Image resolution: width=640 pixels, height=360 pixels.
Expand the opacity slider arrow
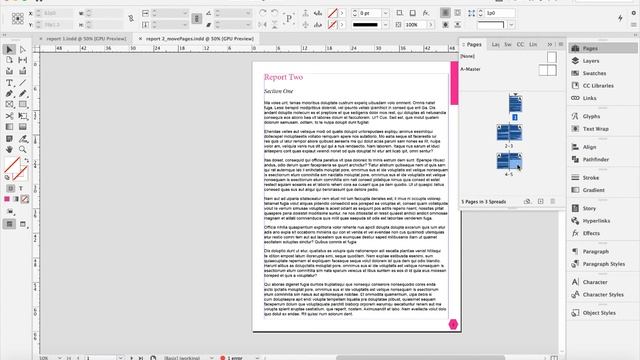coord(430,25)
